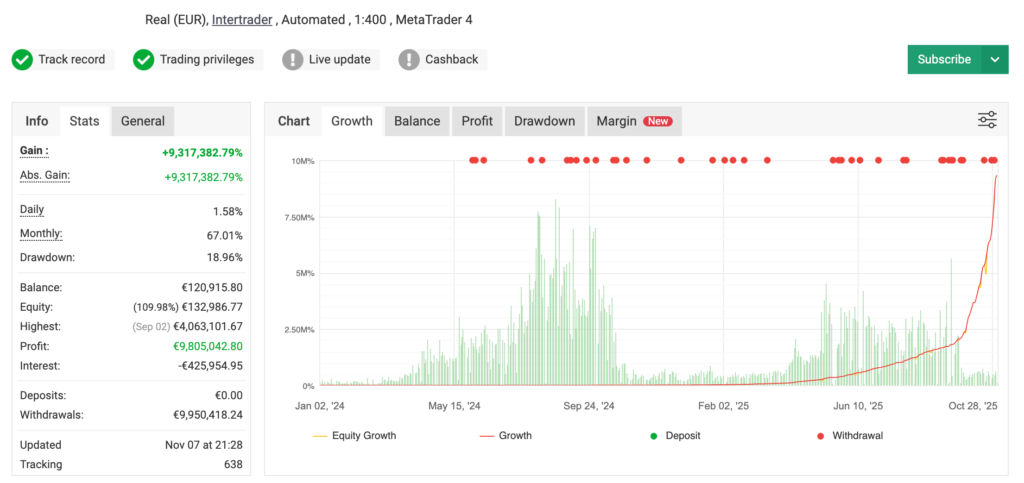
Task: Click the Live update exclamation icon
Action: coord(293,60)
